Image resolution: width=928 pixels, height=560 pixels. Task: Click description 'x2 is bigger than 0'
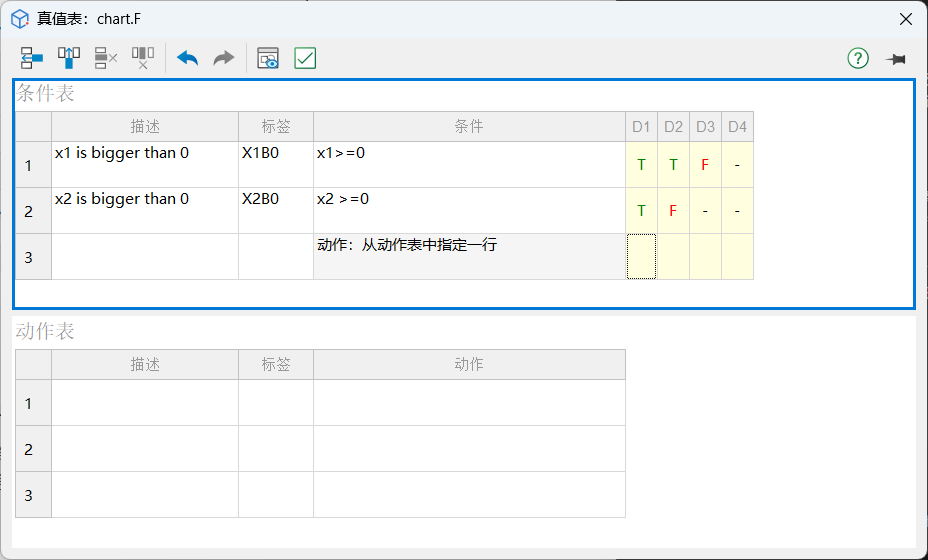(x=145, y=210)
